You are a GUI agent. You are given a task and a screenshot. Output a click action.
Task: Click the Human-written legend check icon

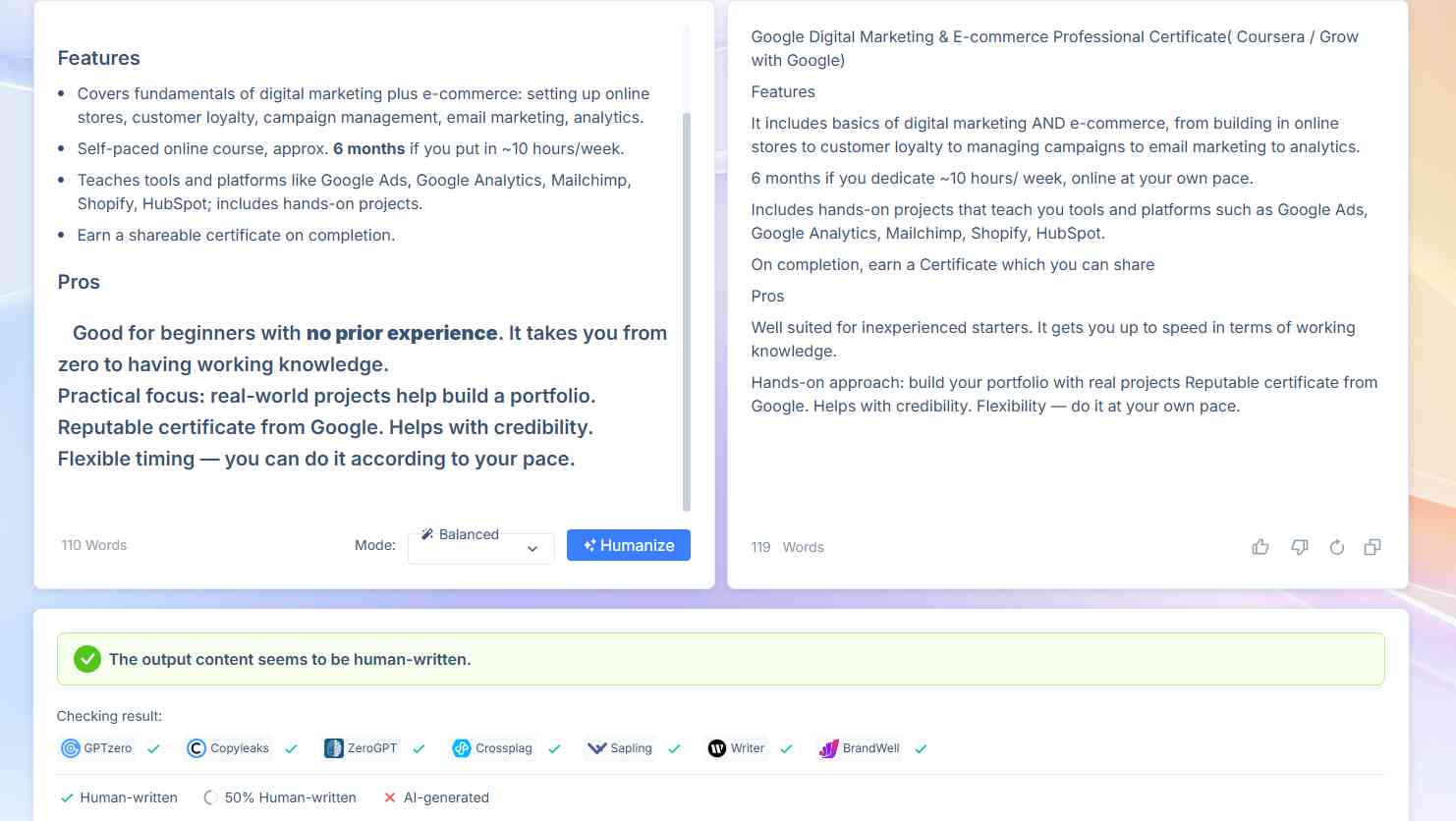67,797
